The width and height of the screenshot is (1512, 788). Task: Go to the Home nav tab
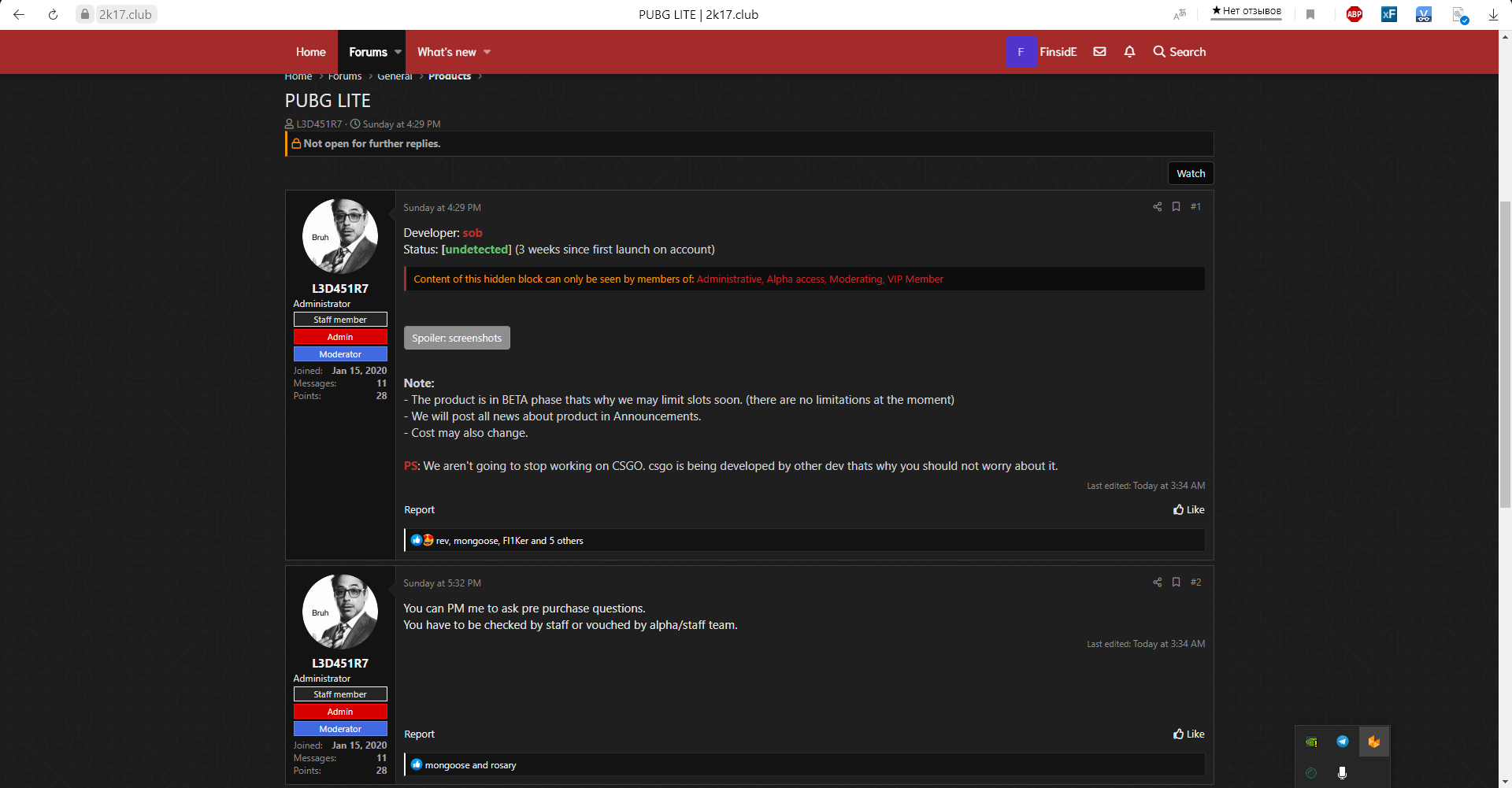310,52
